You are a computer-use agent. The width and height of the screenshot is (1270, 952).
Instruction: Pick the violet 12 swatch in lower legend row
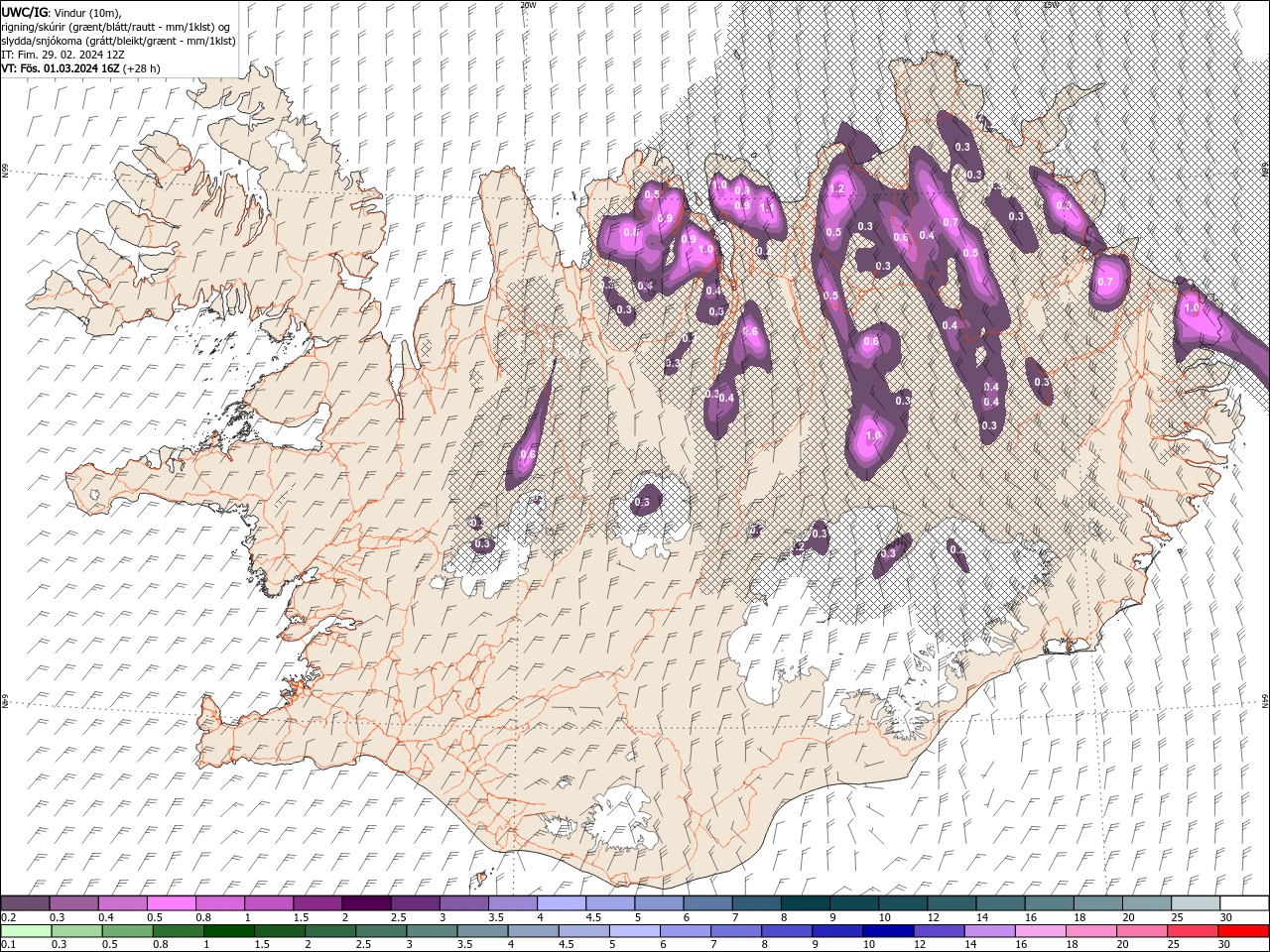938,930
